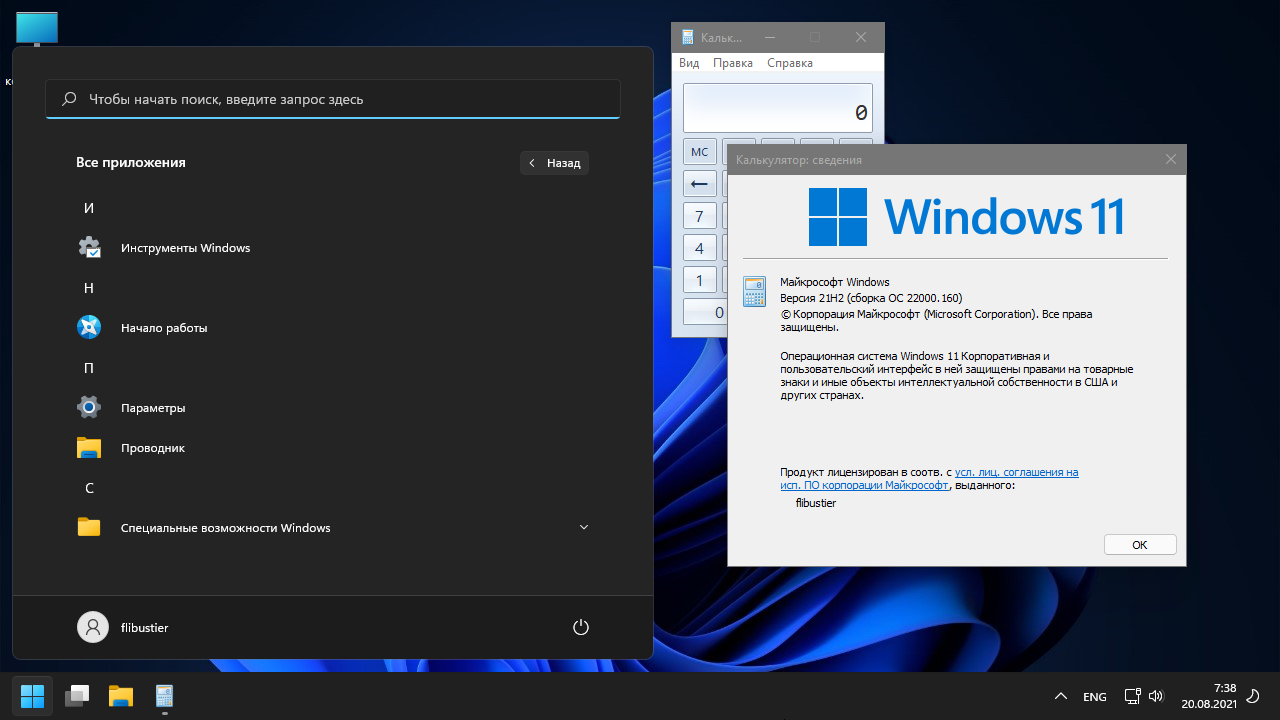Click the Назад back button
The image size is (1280, 720).
coord(554,163)
